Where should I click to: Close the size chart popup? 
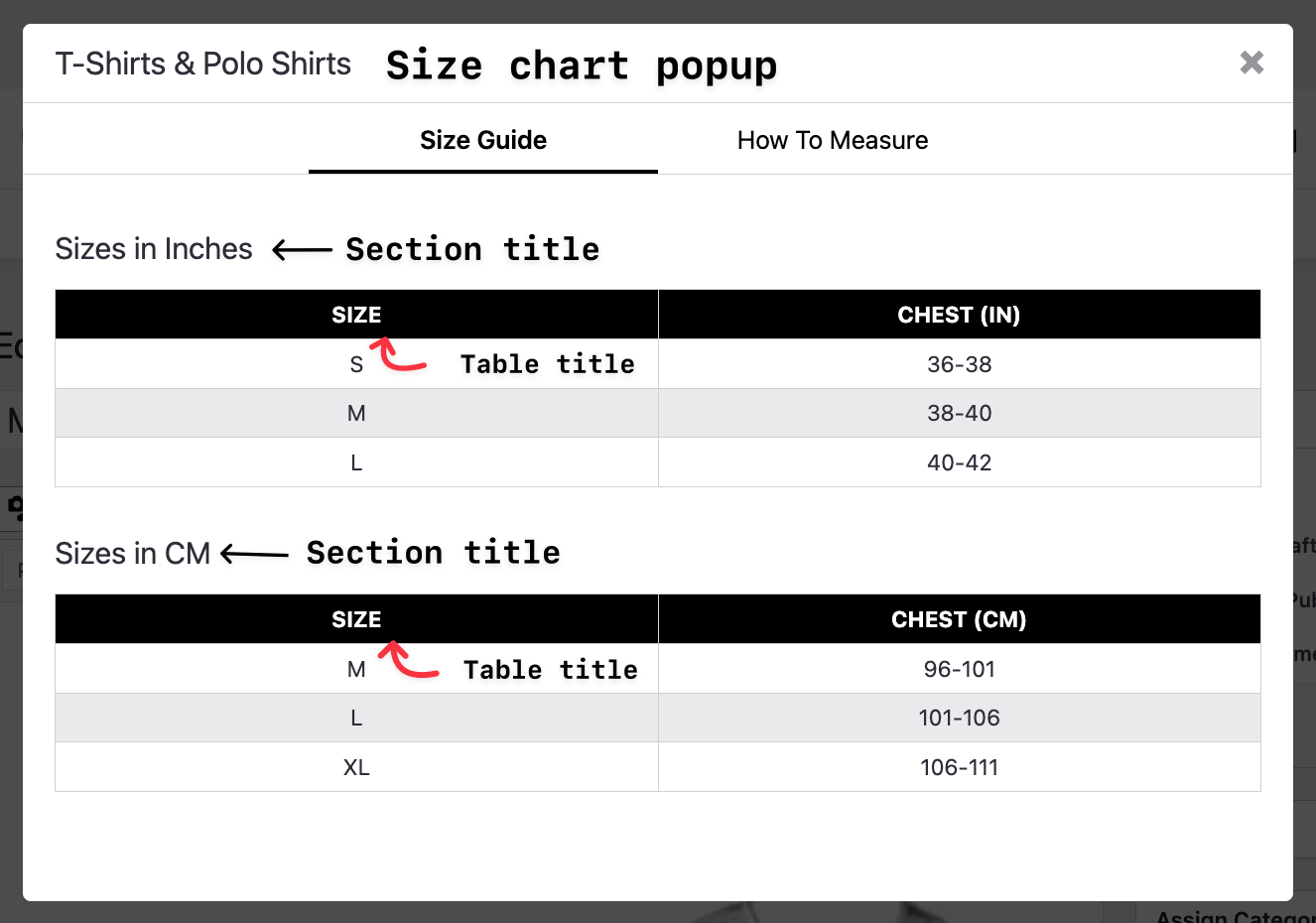click(x=1251, y=63)
